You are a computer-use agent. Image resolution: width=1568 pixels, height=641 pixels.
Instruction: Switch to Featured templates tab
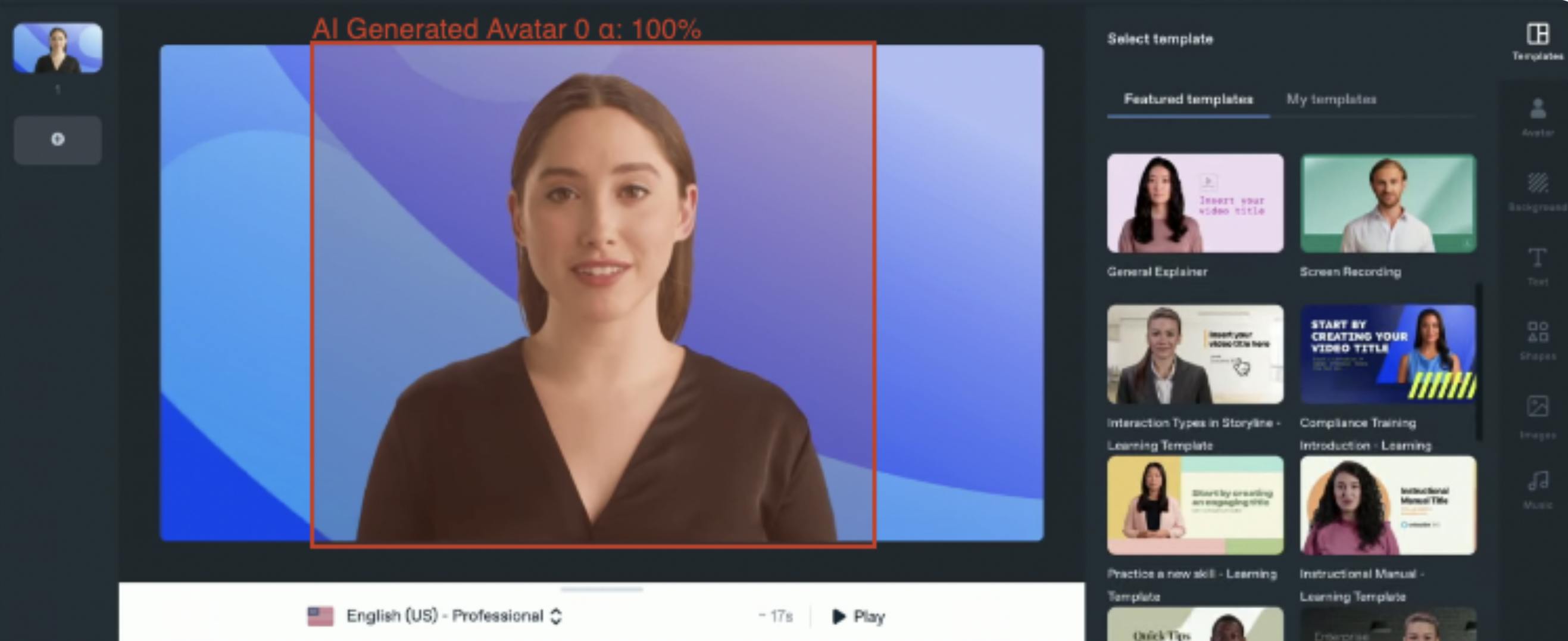tap(1188, 99)
